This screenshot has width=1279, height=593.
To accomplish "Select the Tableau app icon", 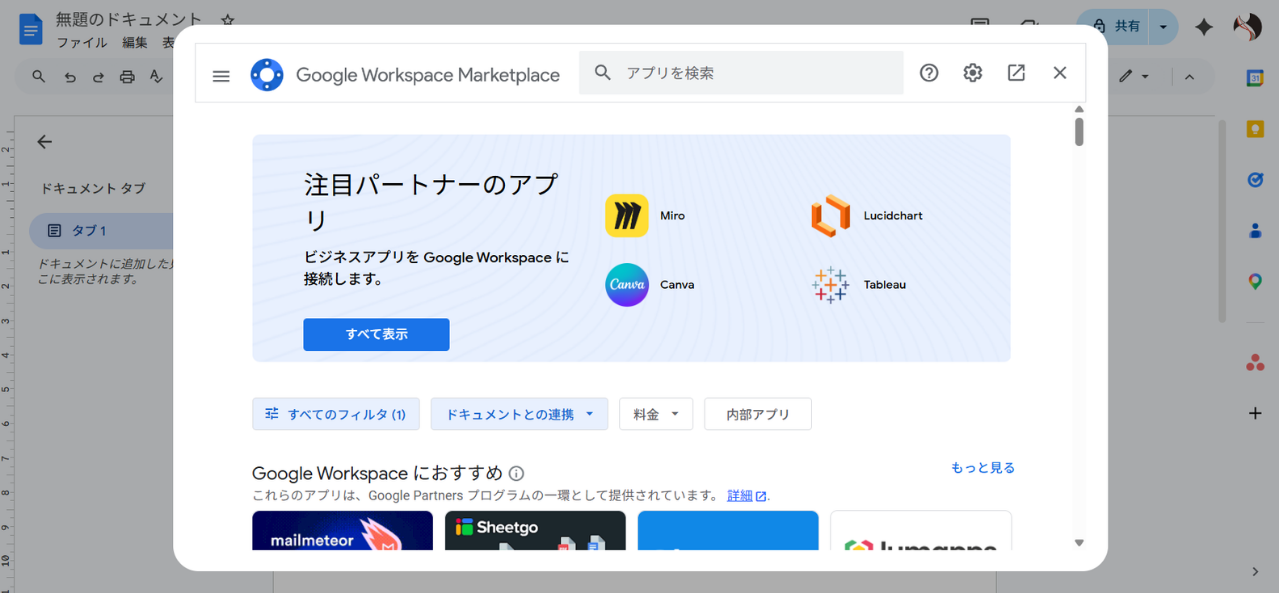I will coord(829,285).
